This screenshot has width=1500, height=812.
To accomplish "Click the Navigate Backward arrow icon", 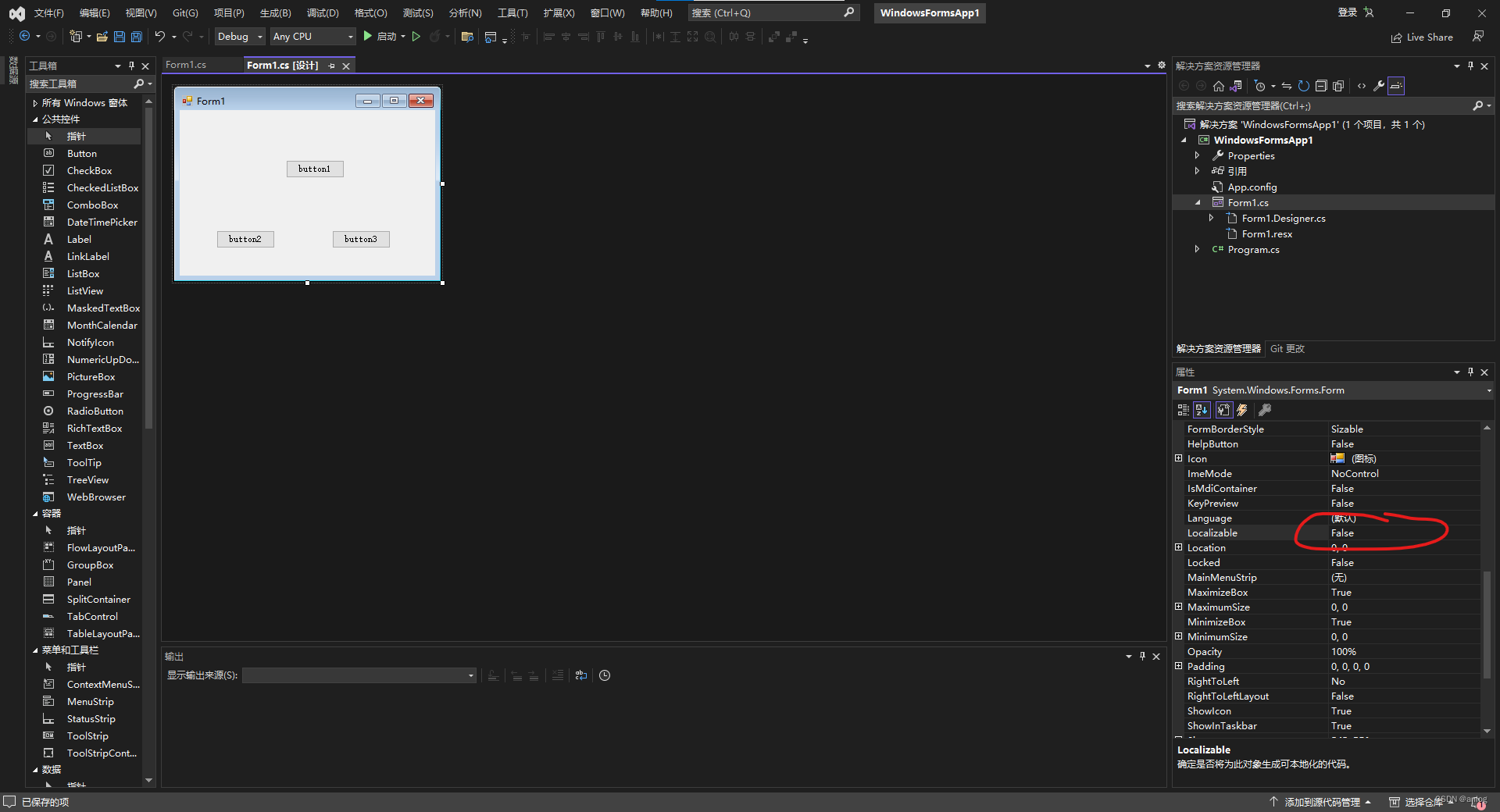I will point(25,37).
